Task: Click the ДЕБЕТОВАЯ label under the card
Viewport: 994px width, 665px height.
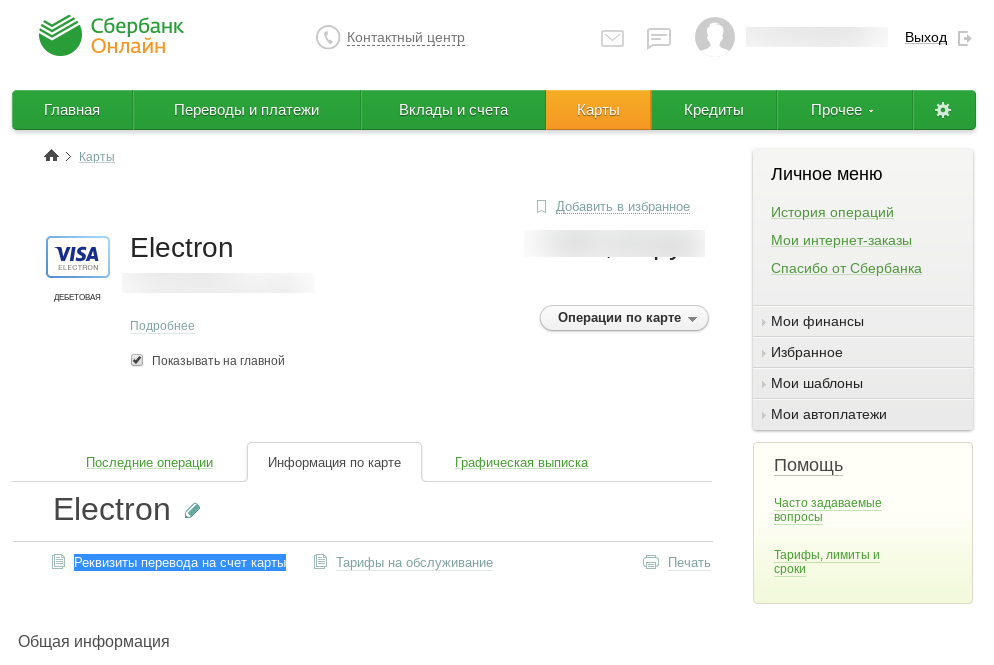Action: (77, 297)
